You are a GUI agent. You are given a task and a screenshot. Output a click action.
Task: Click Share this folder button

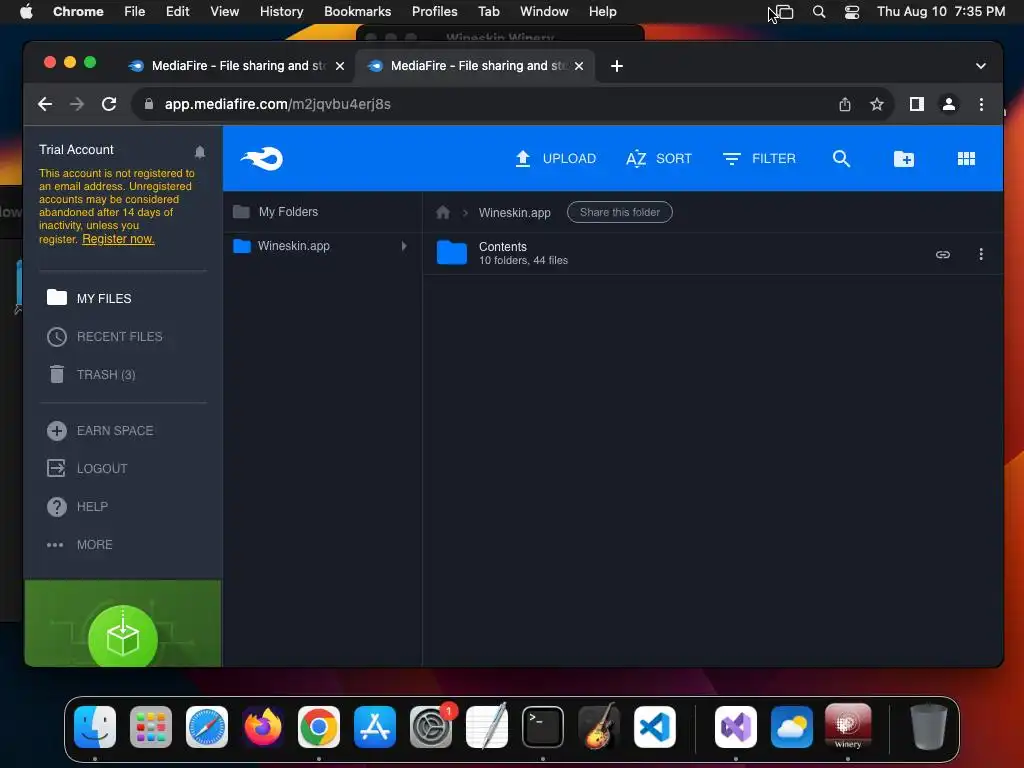click(x=620, y=212)
